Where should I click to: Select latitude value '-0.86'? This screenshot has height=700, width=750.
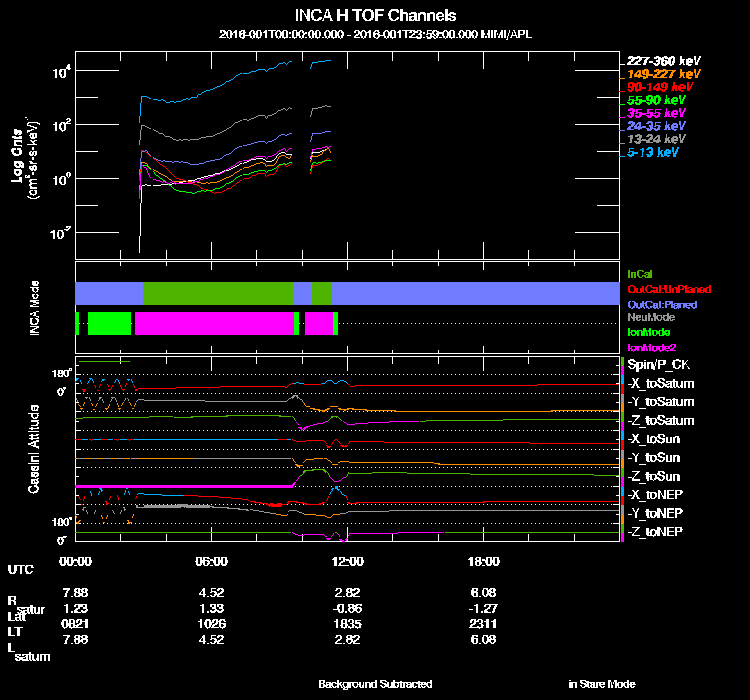pyautogui.click(x=348, y=608)
